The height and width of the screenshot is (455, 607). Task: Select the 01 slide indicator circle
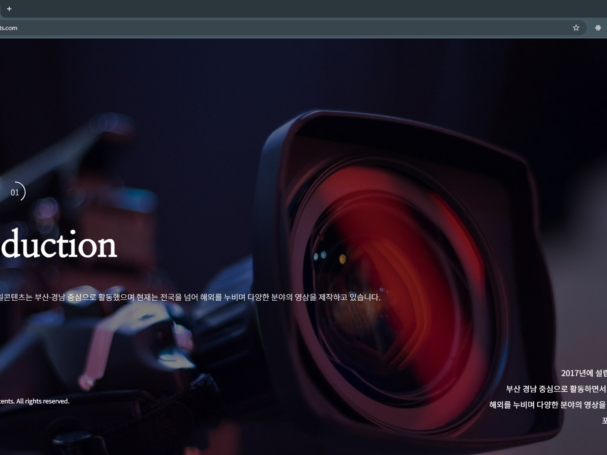[15, 192]
